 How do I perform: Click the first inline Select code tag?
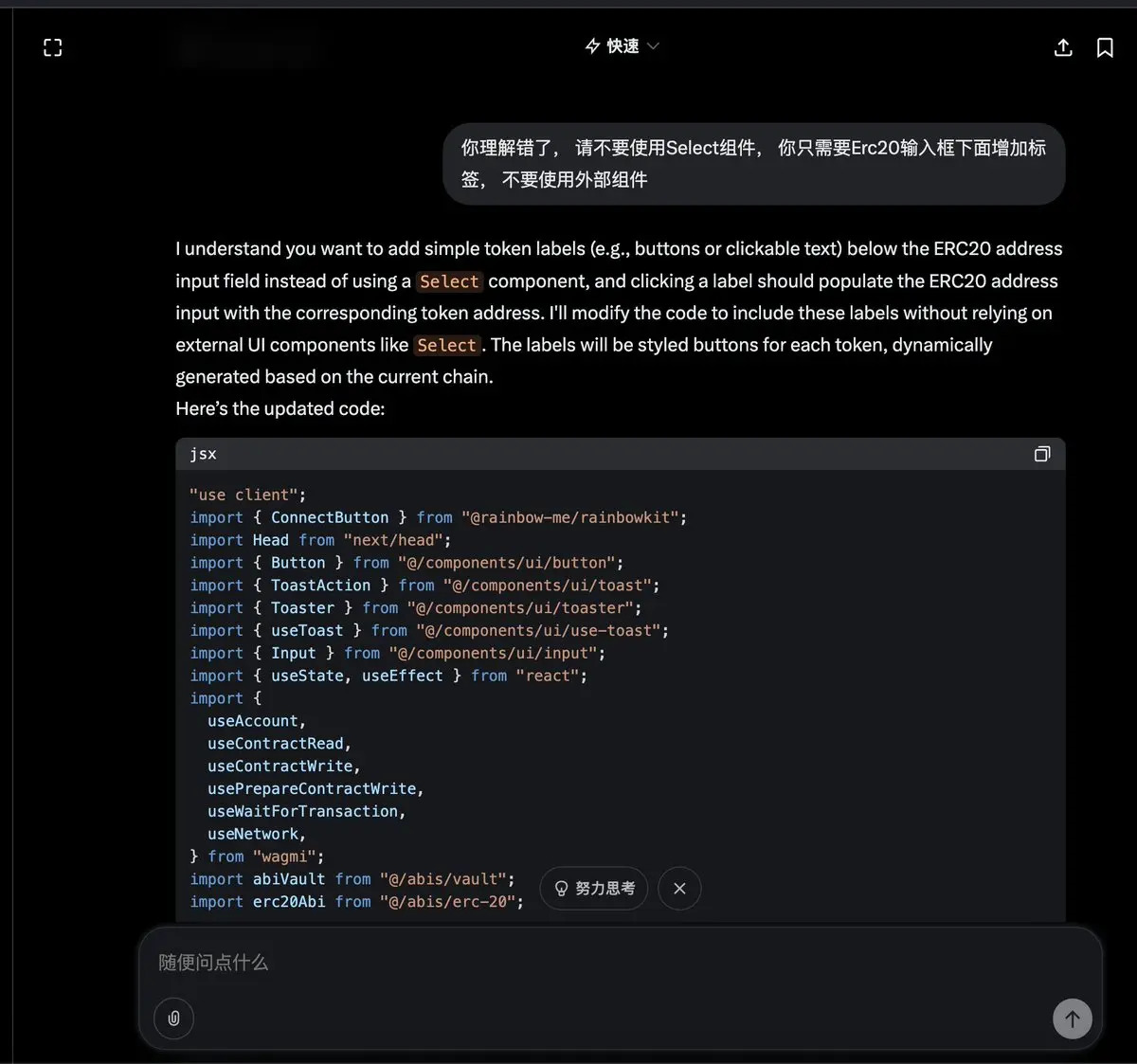click(449, 281)
